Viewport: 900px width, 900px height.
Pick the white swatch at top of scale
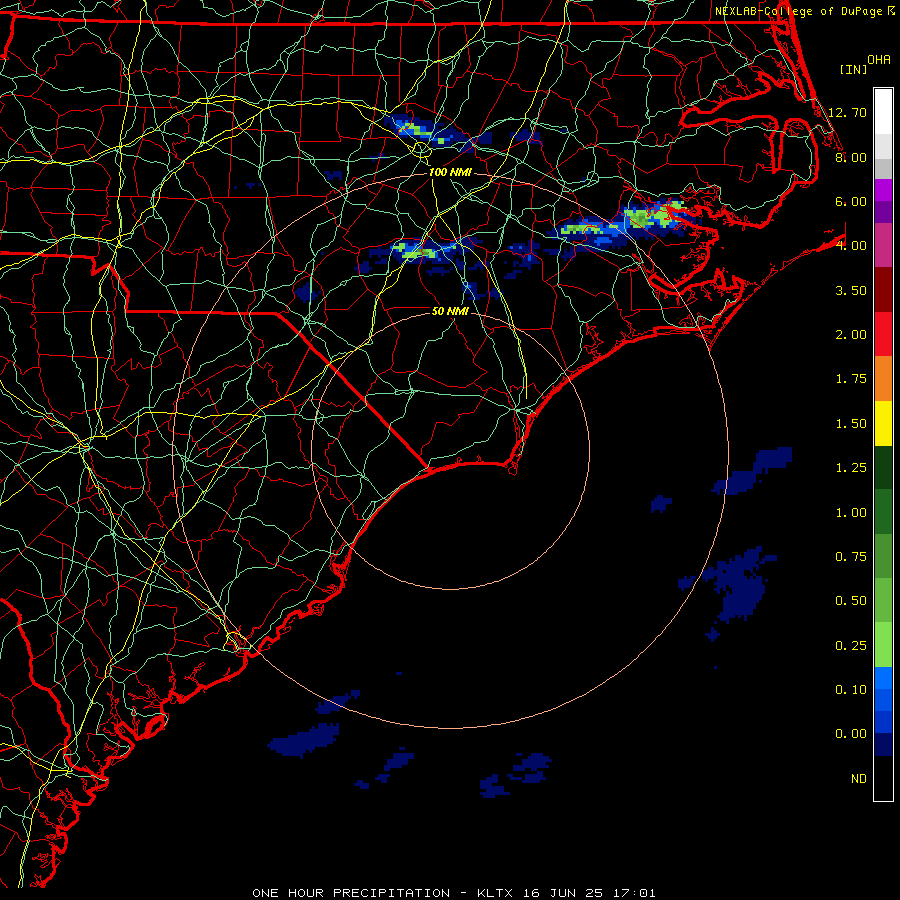click(x=883, y=112)
